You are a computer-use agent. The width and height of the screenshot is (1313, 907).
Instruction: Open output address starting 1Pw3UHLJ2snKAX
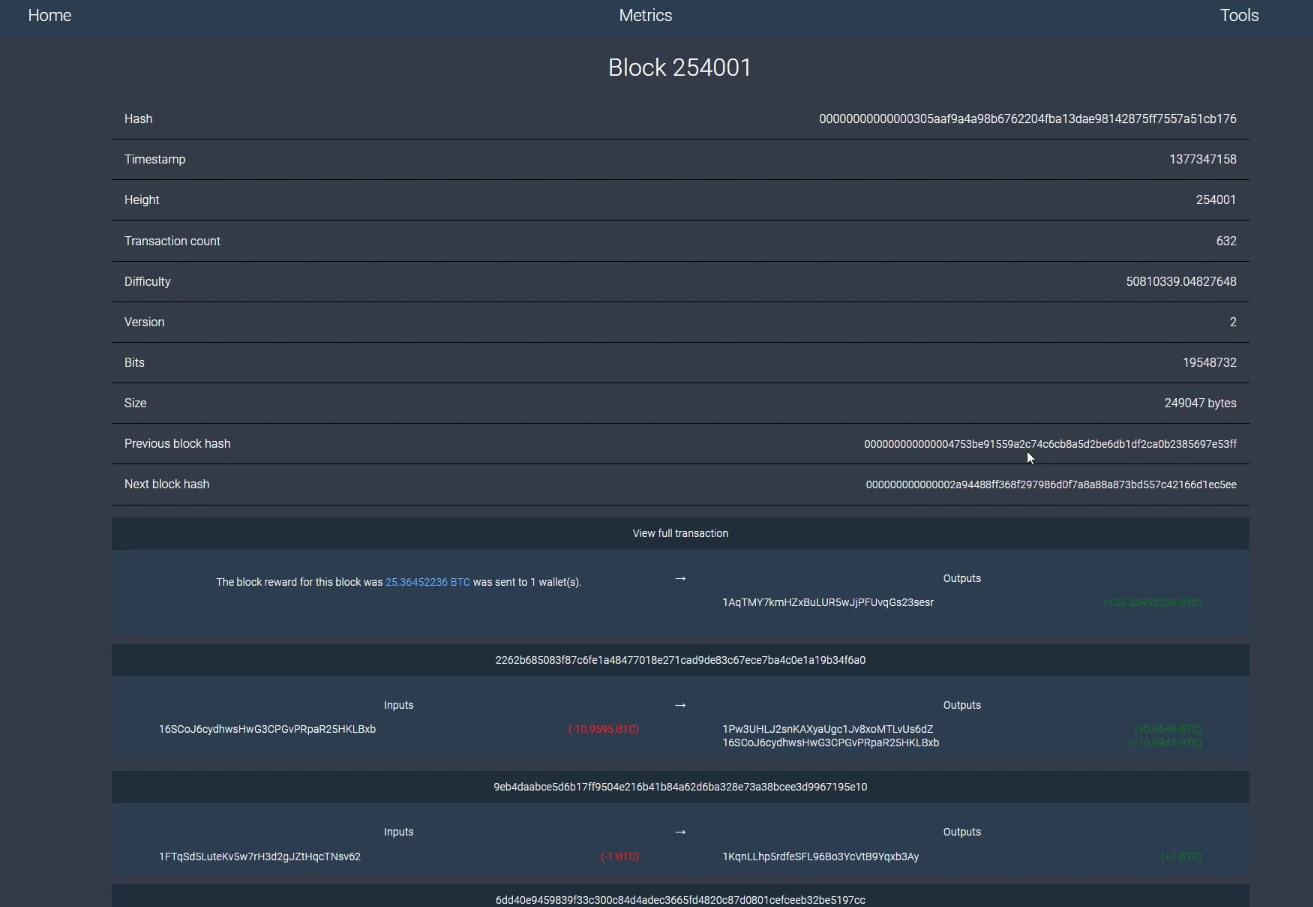pyautogui.click(x=827, y=729)
